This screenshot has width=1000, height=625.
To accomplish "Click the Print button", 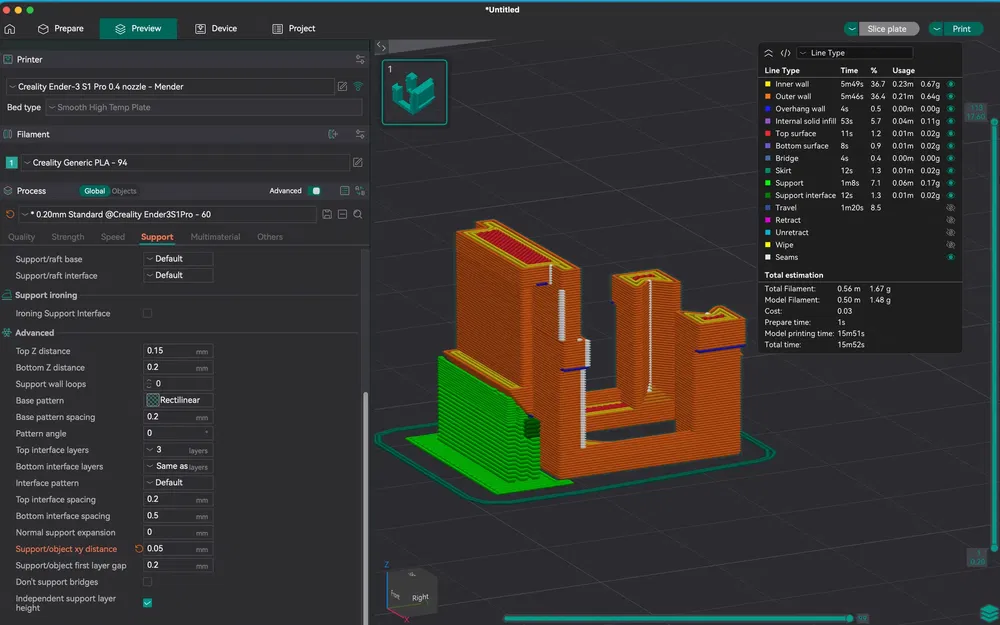I will [x=960, y=29].
